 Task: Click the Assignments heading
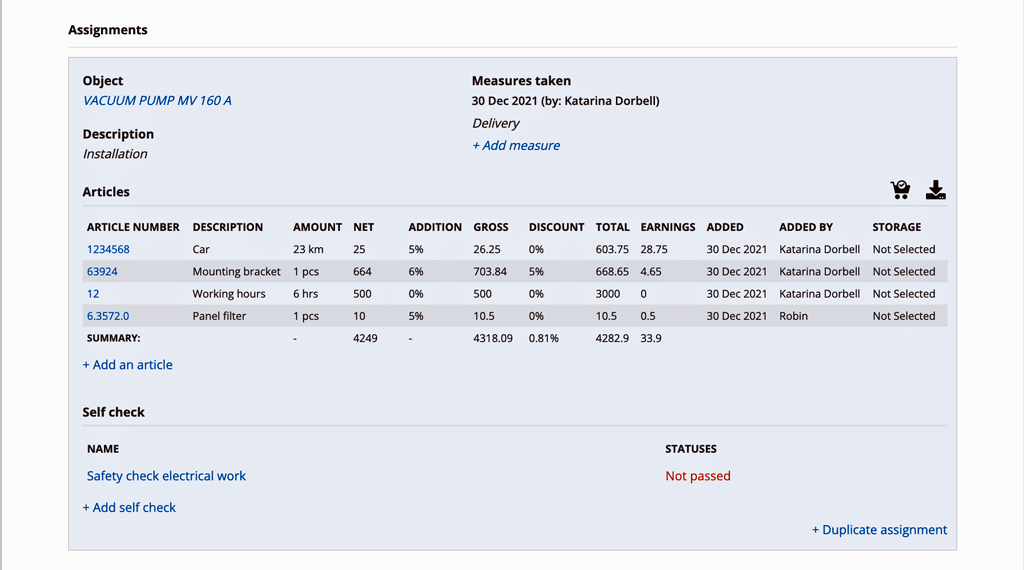click(x=108, y=30)
